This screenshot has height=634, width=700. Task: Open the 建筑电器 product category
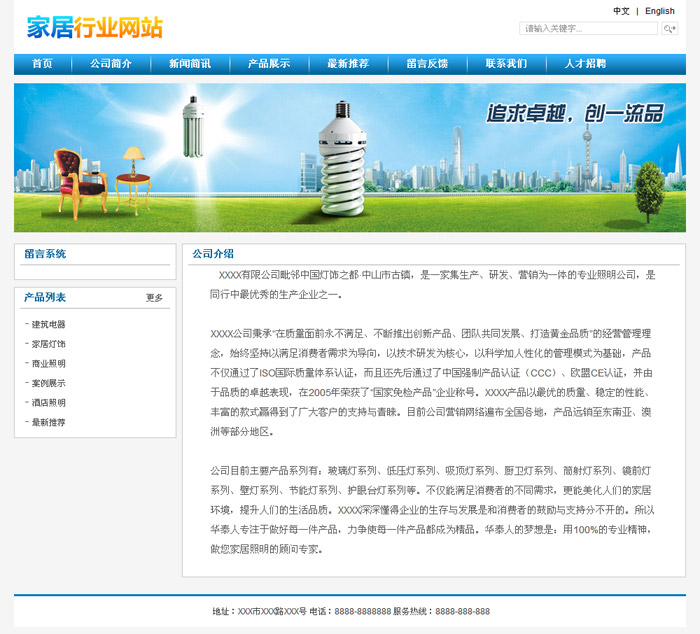click(48, 325)
